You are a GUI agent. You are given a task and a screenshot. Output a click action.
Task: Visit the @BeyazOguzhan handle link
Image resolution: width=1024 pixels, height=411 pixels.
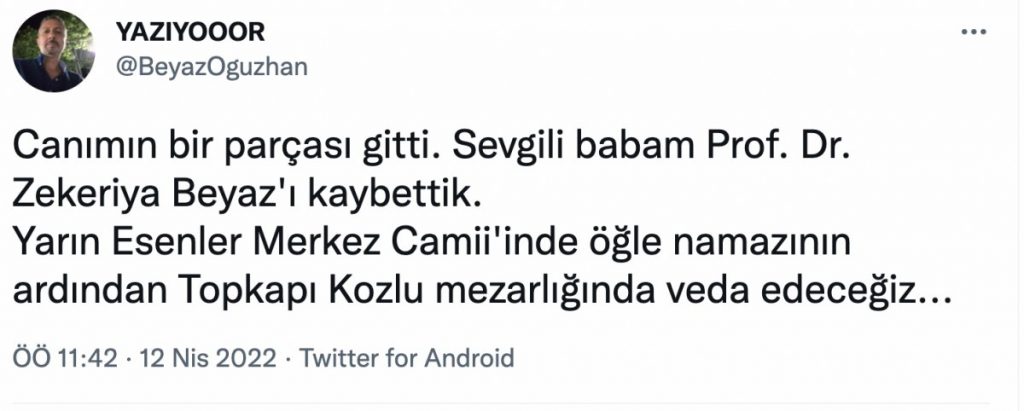[211, 67]
